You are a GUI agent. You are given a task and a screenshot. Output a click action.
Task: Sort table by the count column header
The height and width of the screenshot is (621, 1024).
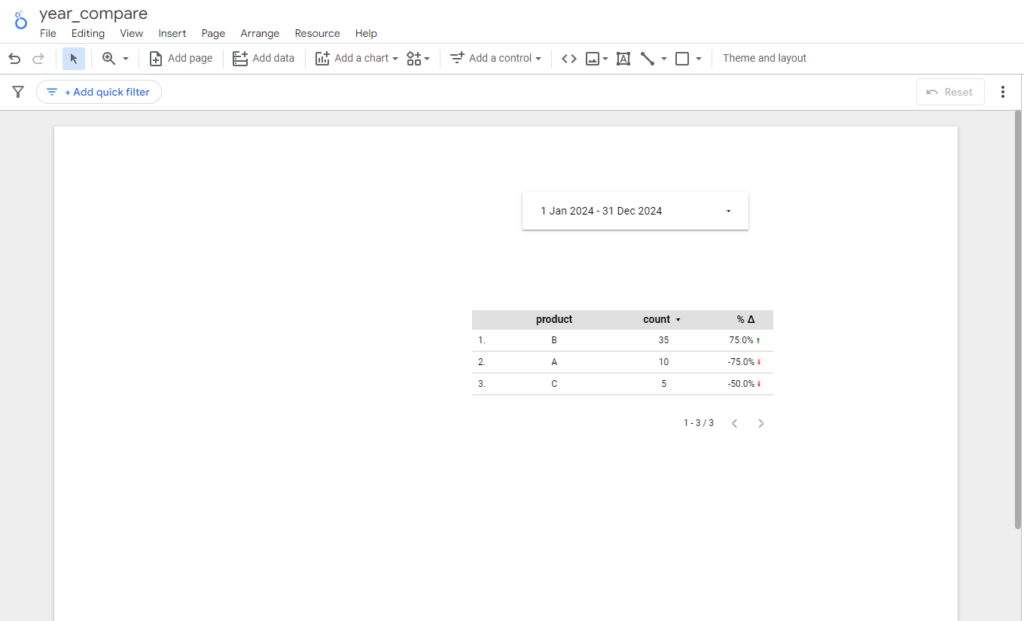tap(657, 320)
